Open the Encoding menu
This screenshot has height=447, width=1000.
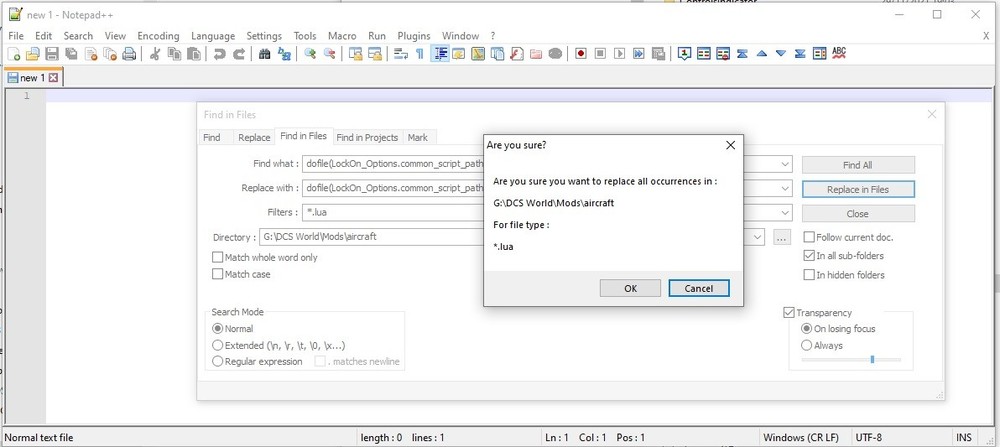coord(158,36)
